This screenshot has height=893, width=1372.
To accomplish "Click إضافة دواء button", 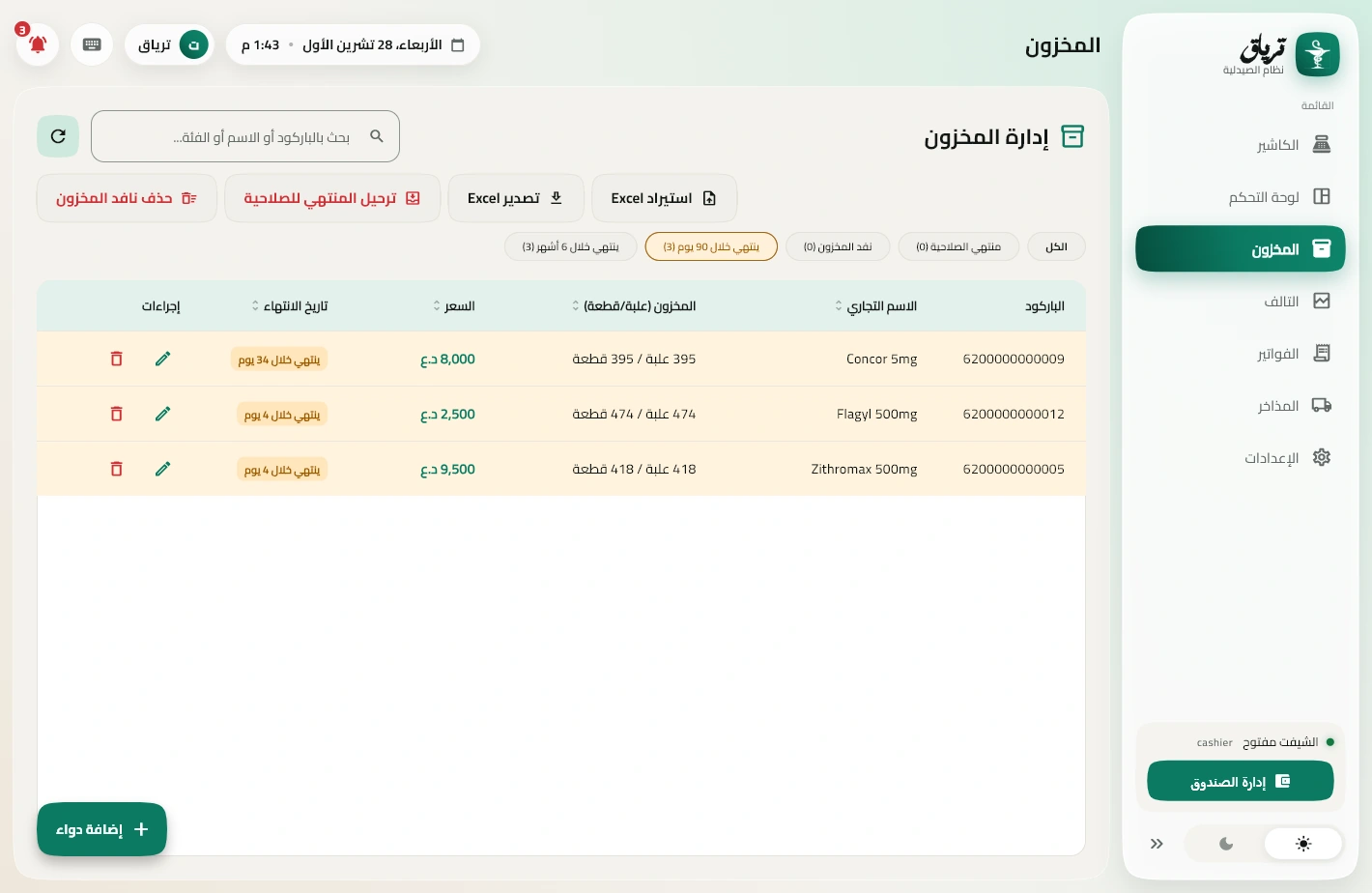I will [102, 829].
